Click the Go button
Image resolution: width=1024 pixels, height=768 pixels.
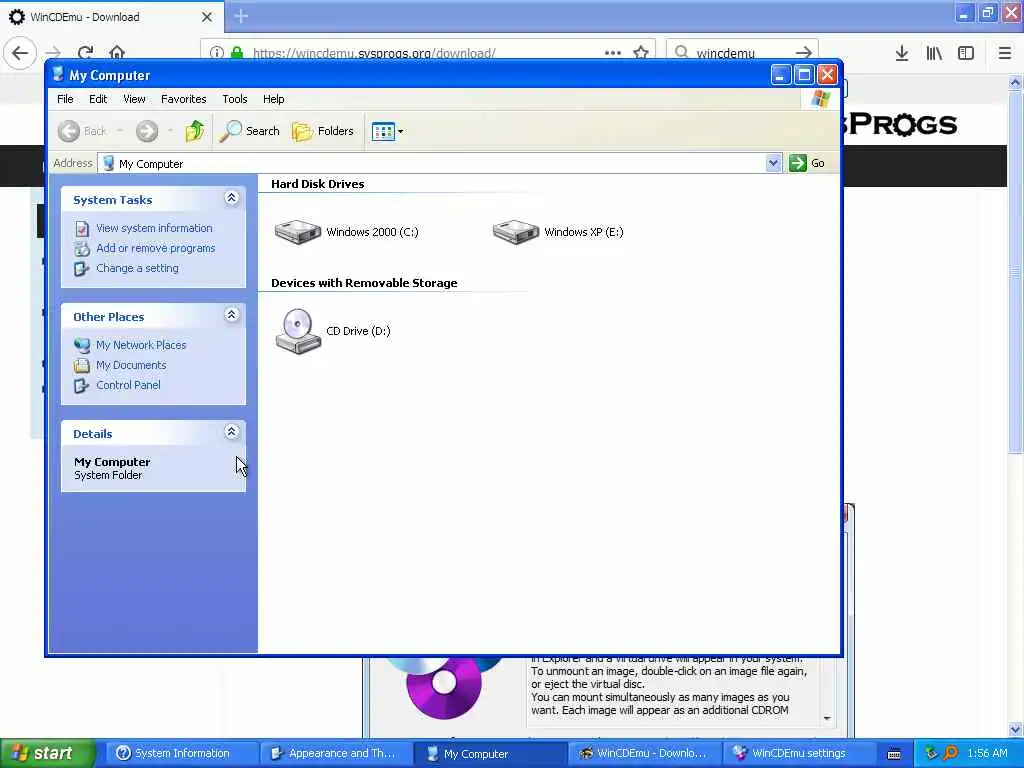click(807, 163)
